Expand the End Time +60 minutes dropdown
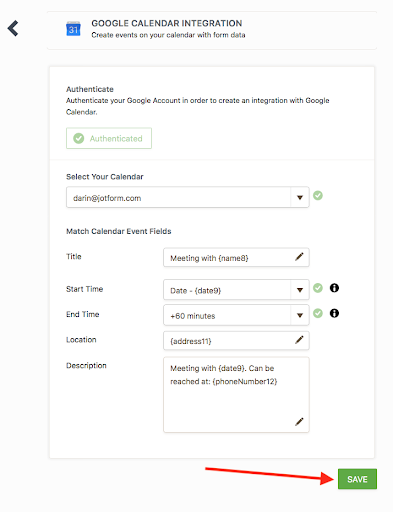 pyautogui.click(x=236, y=315)
